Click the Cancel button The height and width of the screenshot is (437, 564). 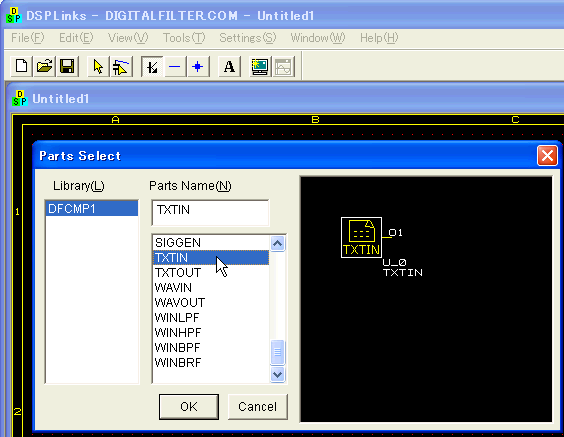258,407
